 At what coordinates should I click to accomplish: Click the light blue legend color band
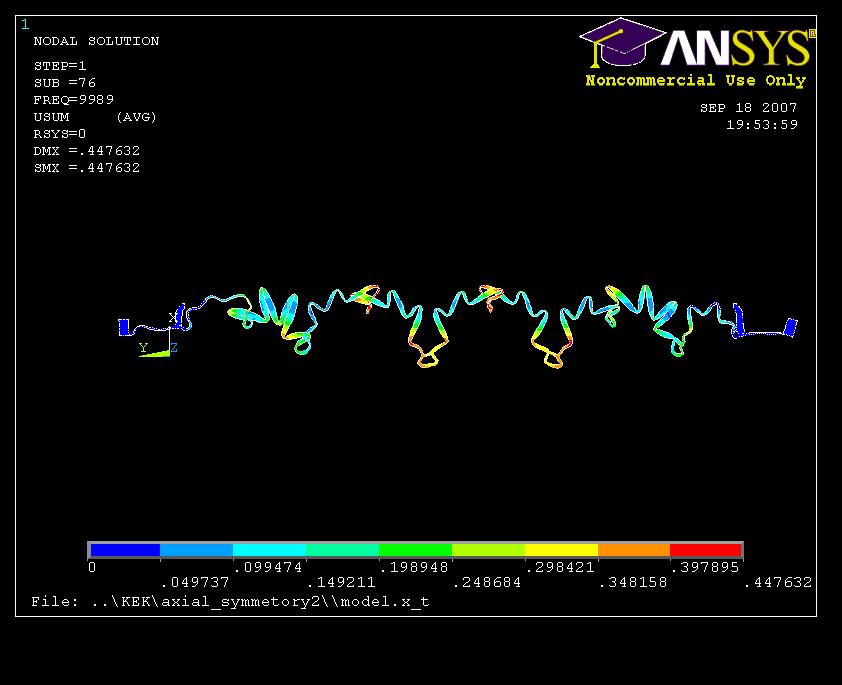197,550
